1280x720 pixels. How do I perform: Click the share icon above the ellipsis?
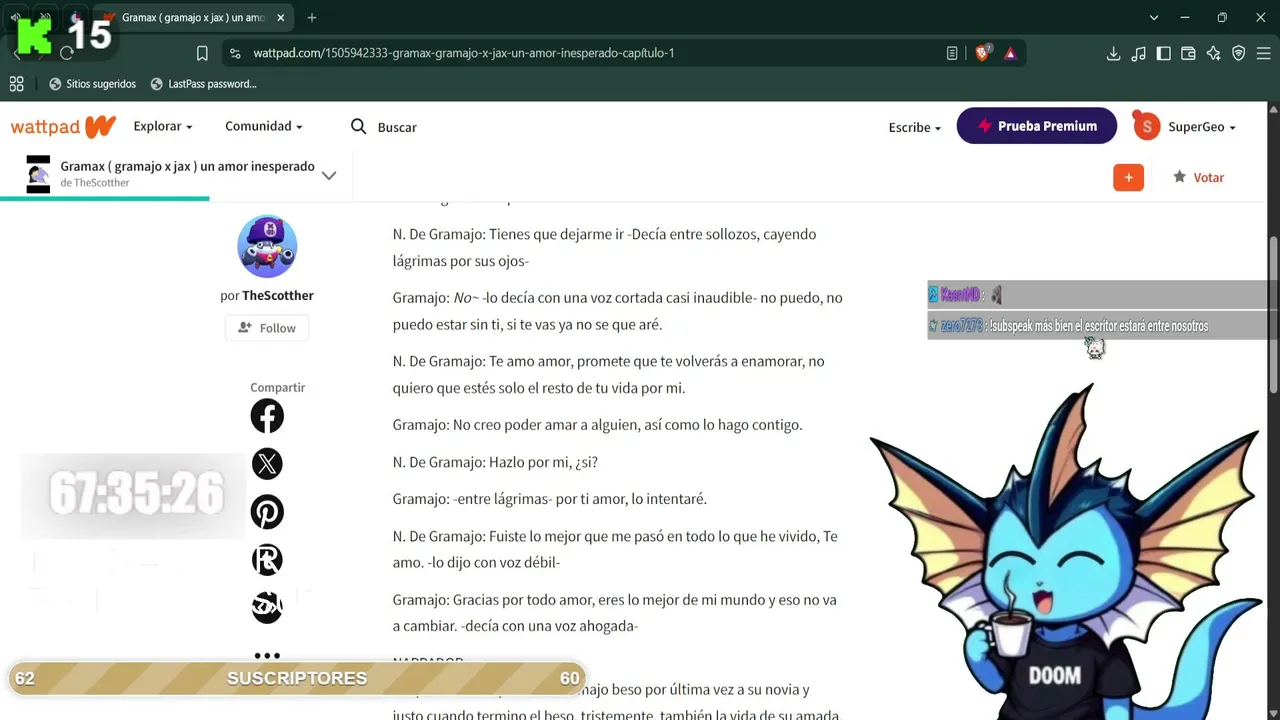tap(267, 607)
